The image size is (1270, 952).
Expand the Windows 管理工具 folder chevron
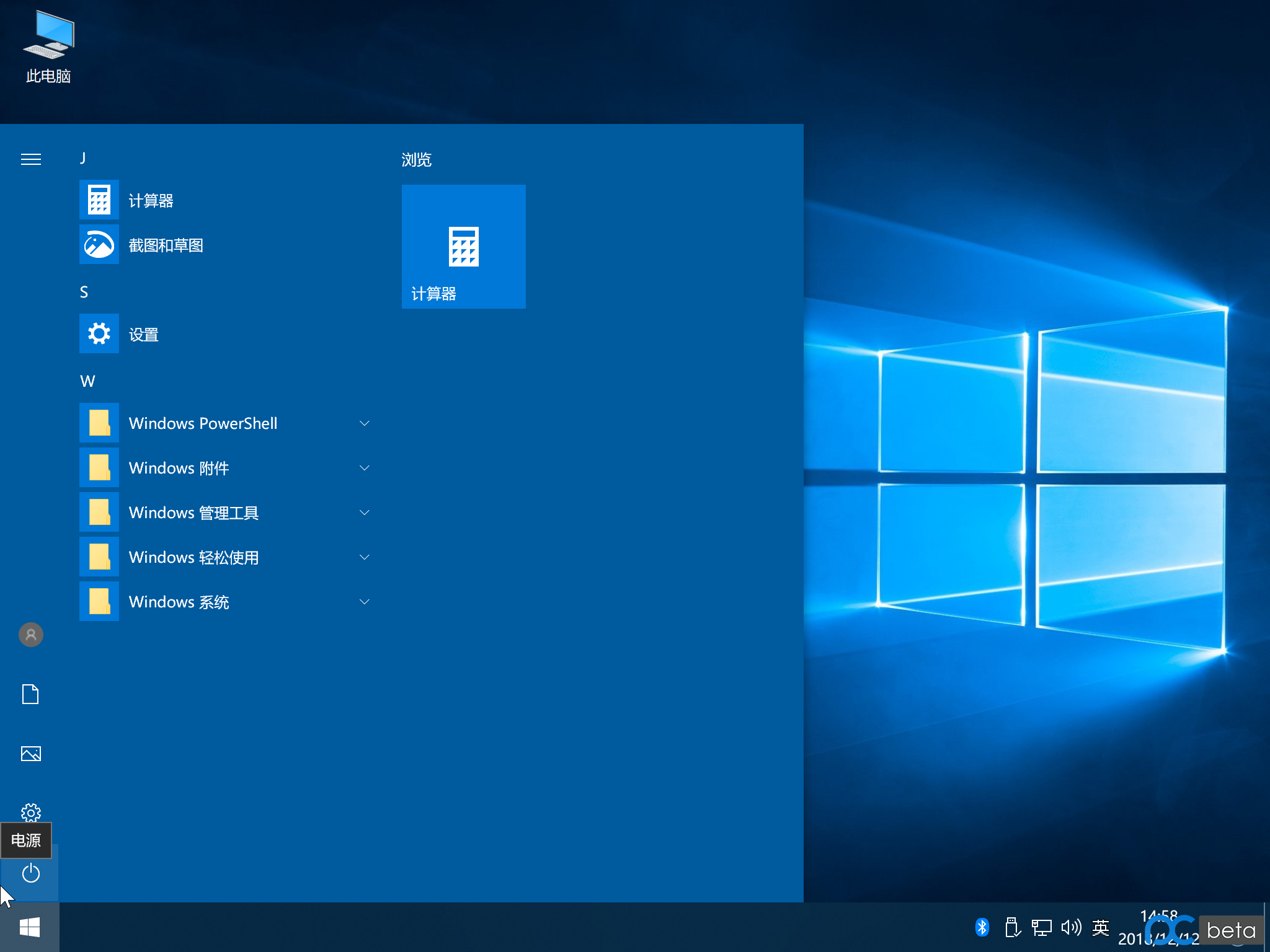[365, 513]
